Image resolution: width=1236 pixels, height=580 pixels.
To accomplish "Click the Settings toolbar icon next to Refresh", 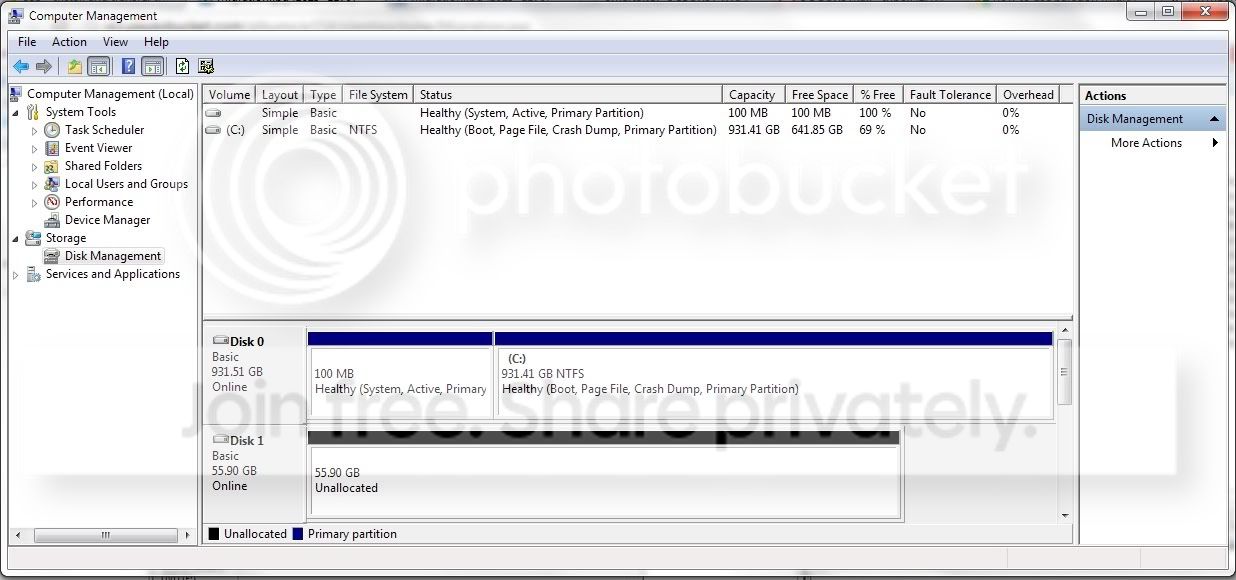I will [206, 66].
